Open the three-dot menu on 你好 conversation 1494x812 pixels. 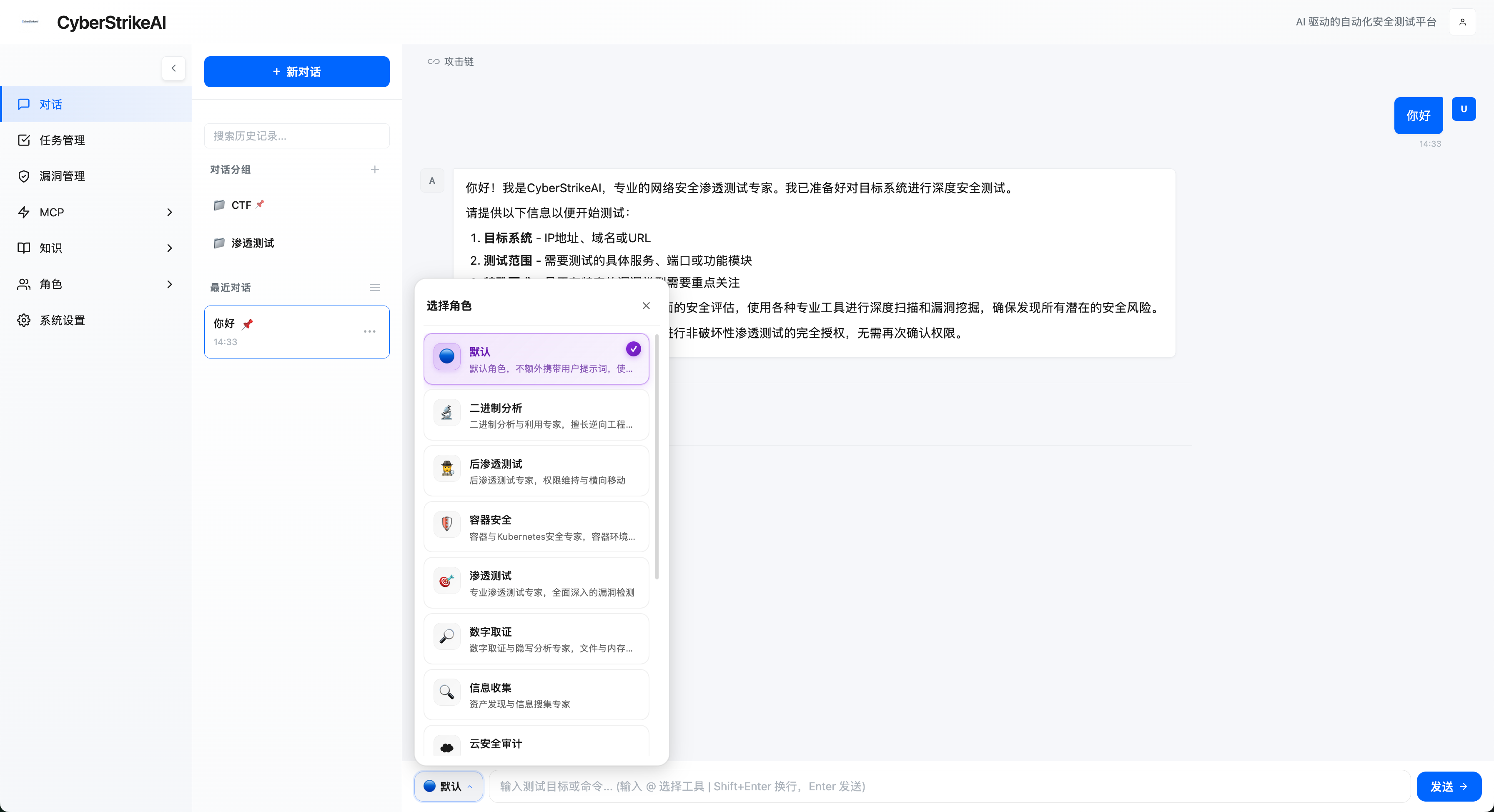click(x=369, y=332)
